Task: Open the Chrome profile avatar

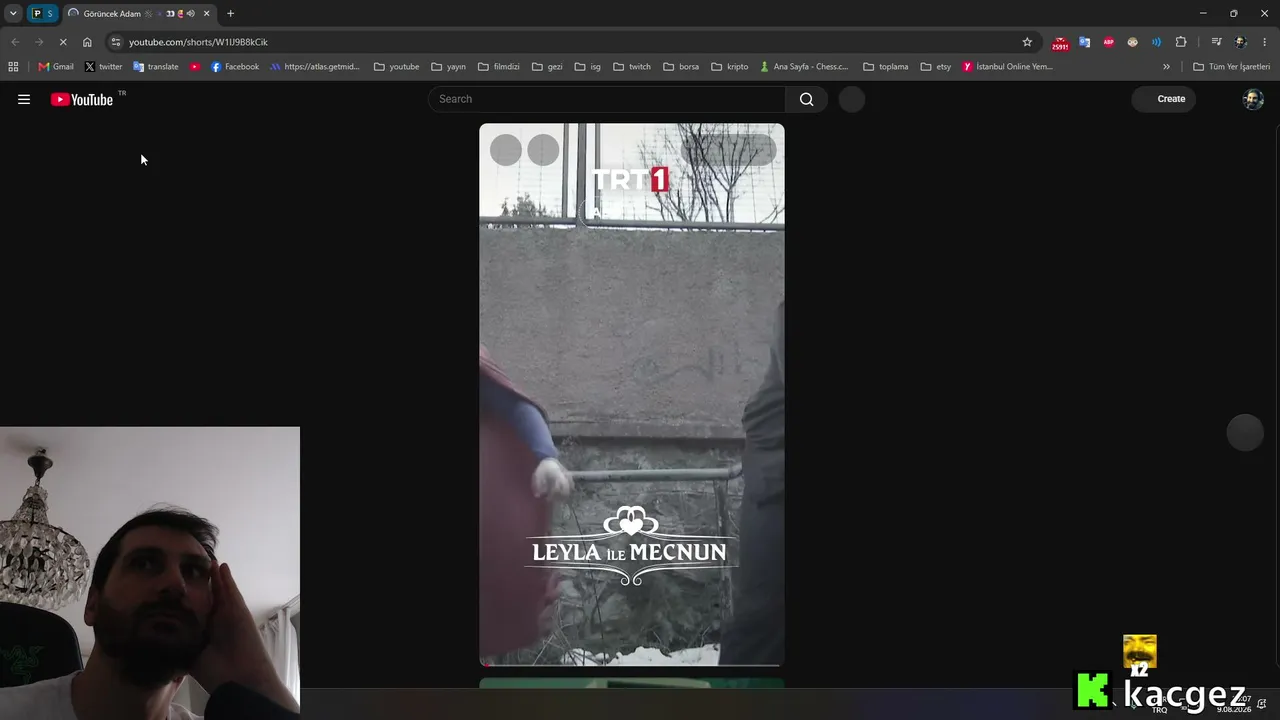Action: (x=1241, y=42)
